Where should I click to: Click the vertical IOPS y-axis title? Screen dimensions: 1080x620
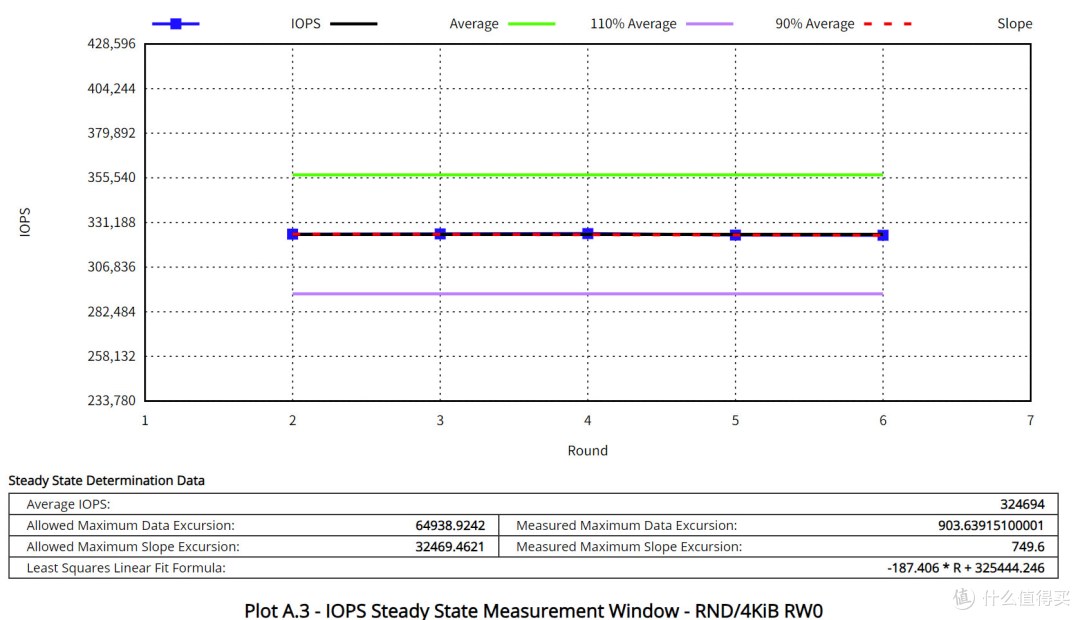[25, 223]
